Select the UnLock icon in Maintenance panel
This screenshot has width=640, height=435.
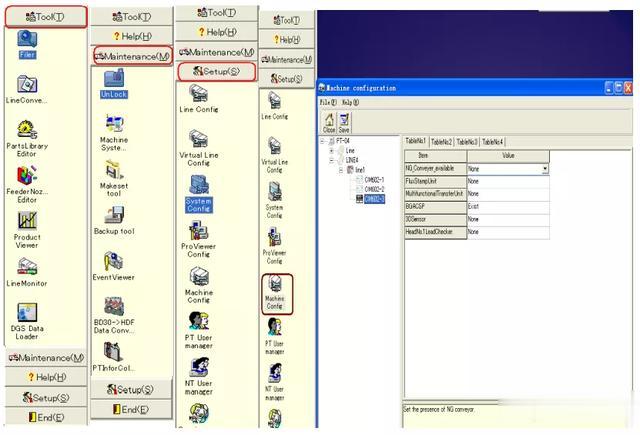click(114, 84)
